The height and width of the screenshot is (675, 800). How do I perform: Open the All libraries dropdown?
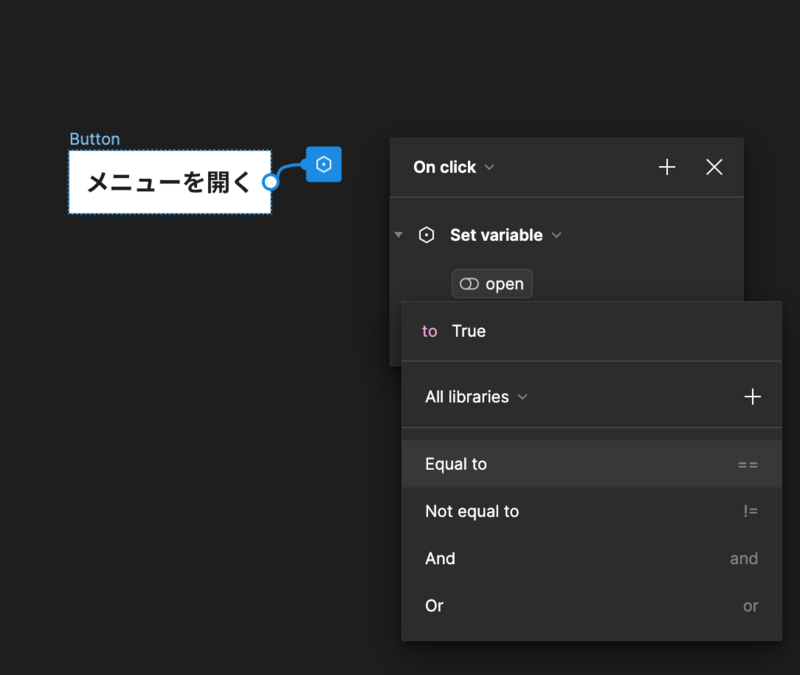(476, 396)
